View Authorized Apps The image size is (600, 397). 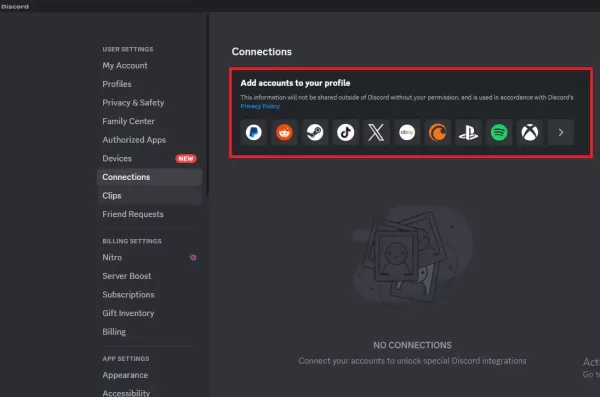[x=150, y=140]
